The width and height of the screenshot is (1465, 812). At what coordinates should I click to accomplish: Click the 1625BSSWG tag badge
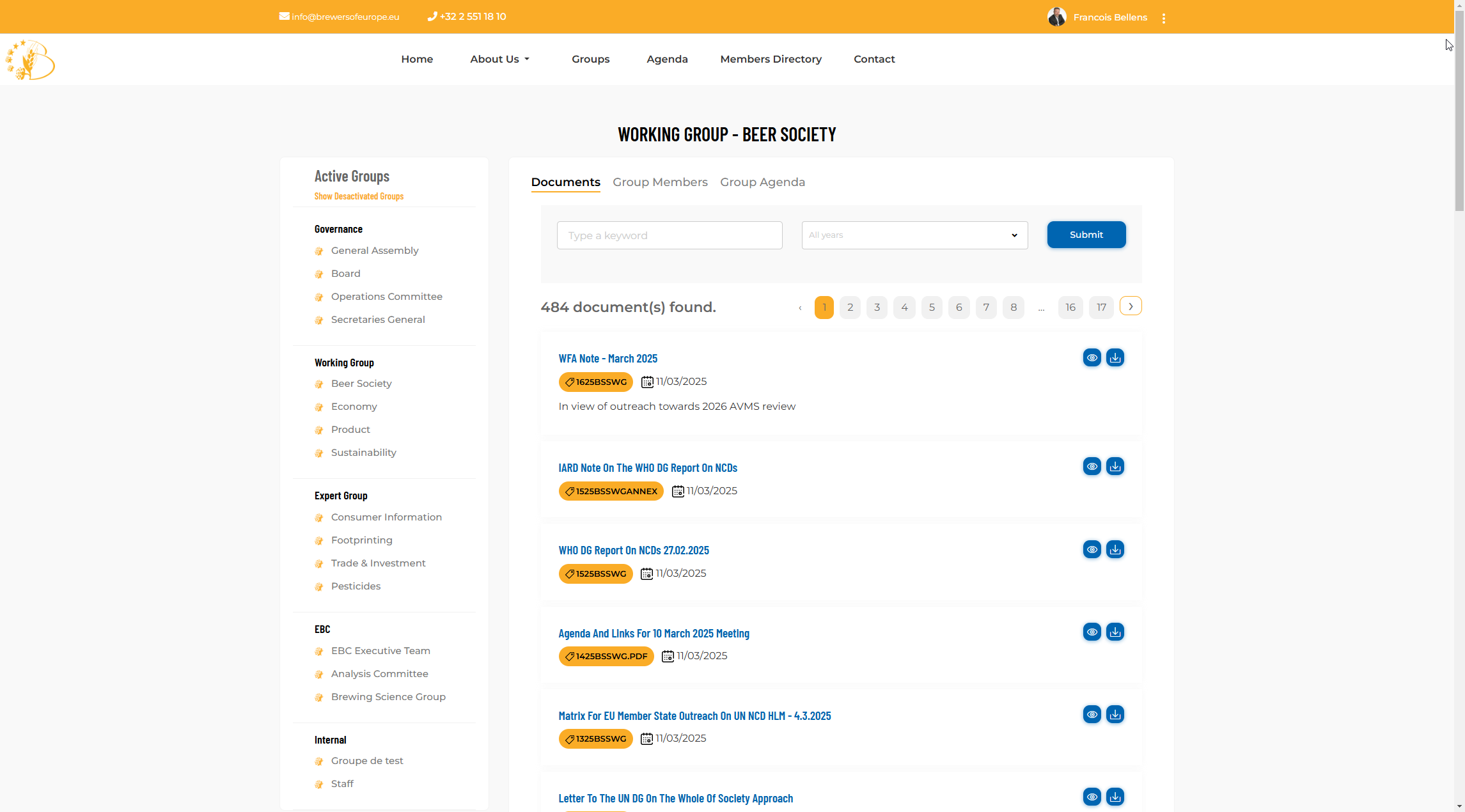(x=595, y=382)
